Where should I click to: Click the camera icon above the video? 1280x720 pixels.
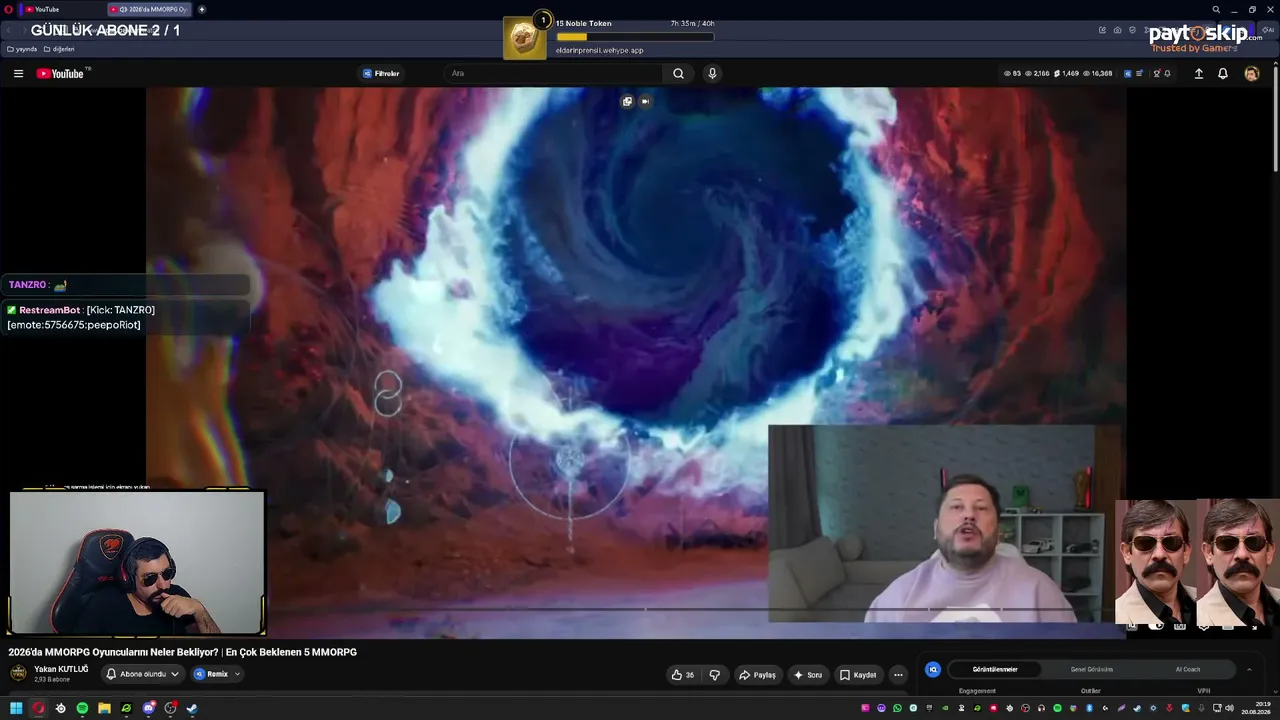tap(645, 101)
